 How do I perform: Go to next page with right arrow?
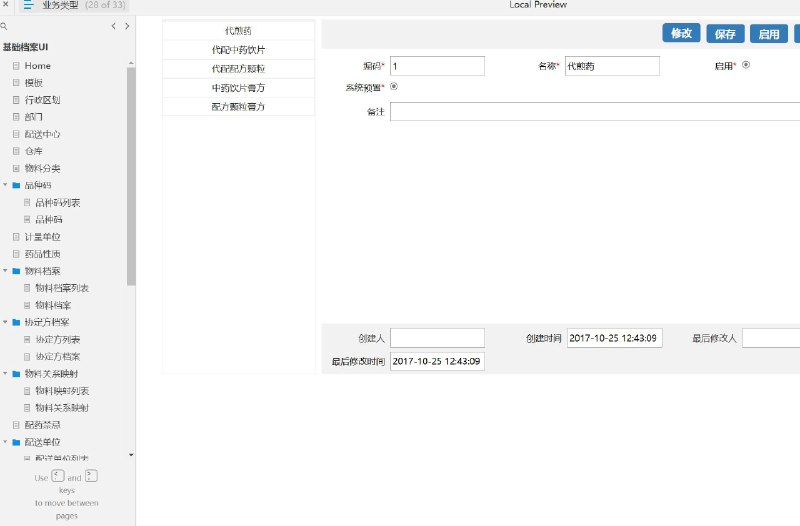click(127, 26)
